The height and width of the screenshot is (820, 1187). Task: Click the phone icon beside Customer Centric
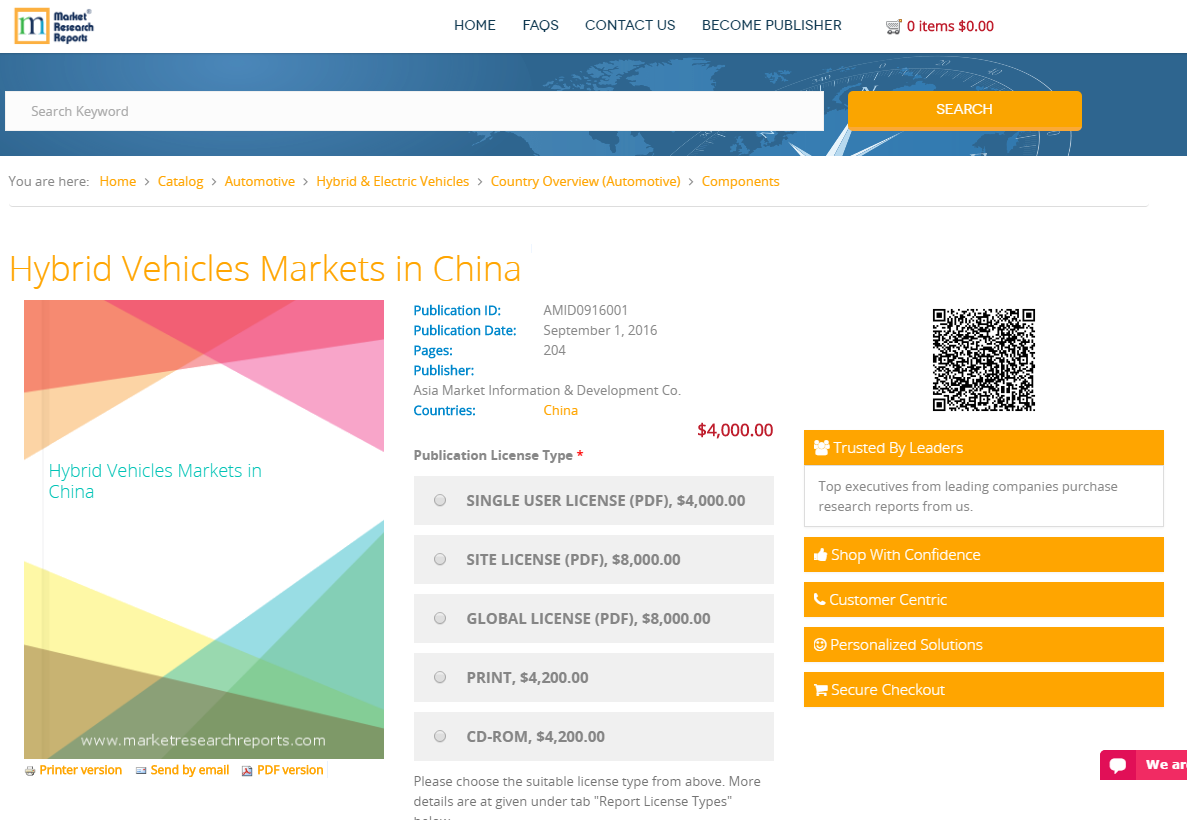[819, 599]
